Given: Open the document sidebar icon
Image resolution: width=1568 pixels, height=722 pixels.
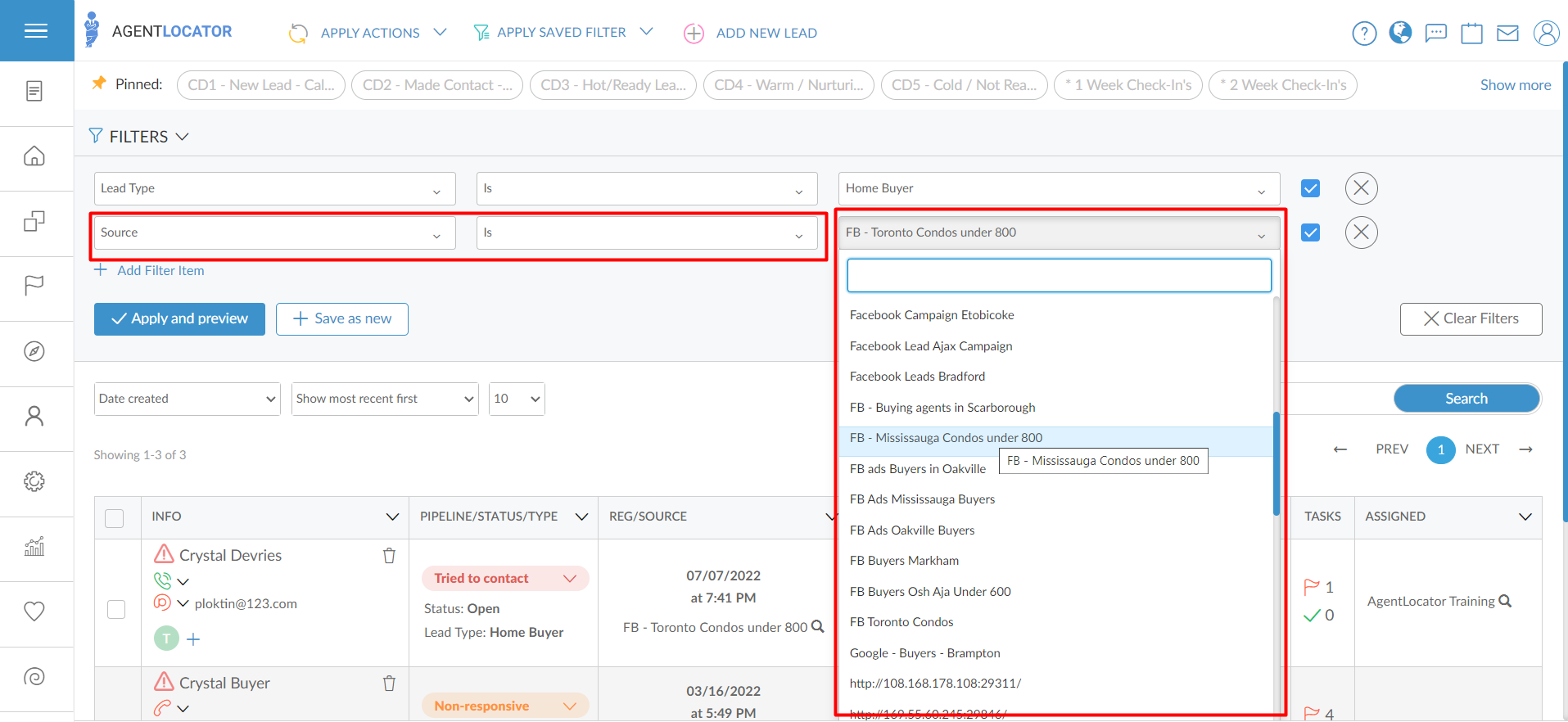Looking at the screenshot, I should 34,91.
